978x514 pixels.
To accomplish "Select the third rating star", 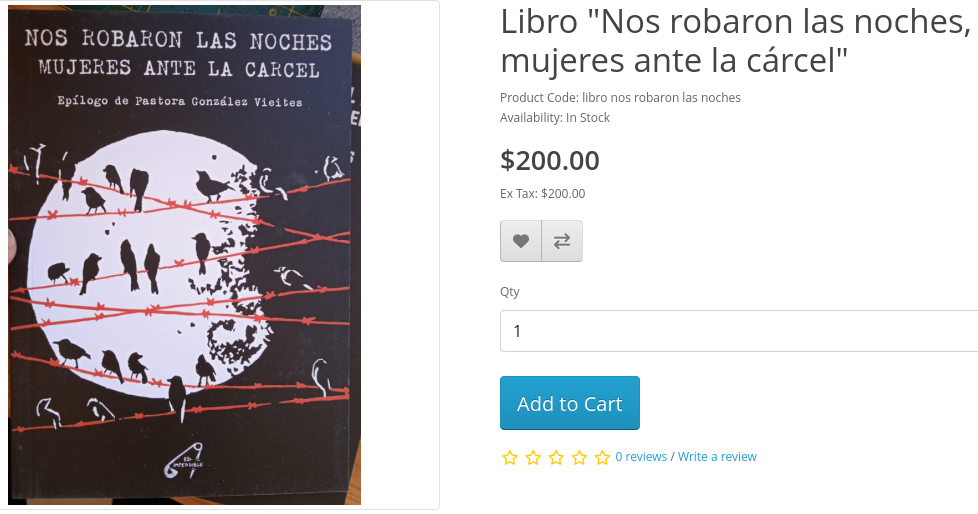I will 556,458.
